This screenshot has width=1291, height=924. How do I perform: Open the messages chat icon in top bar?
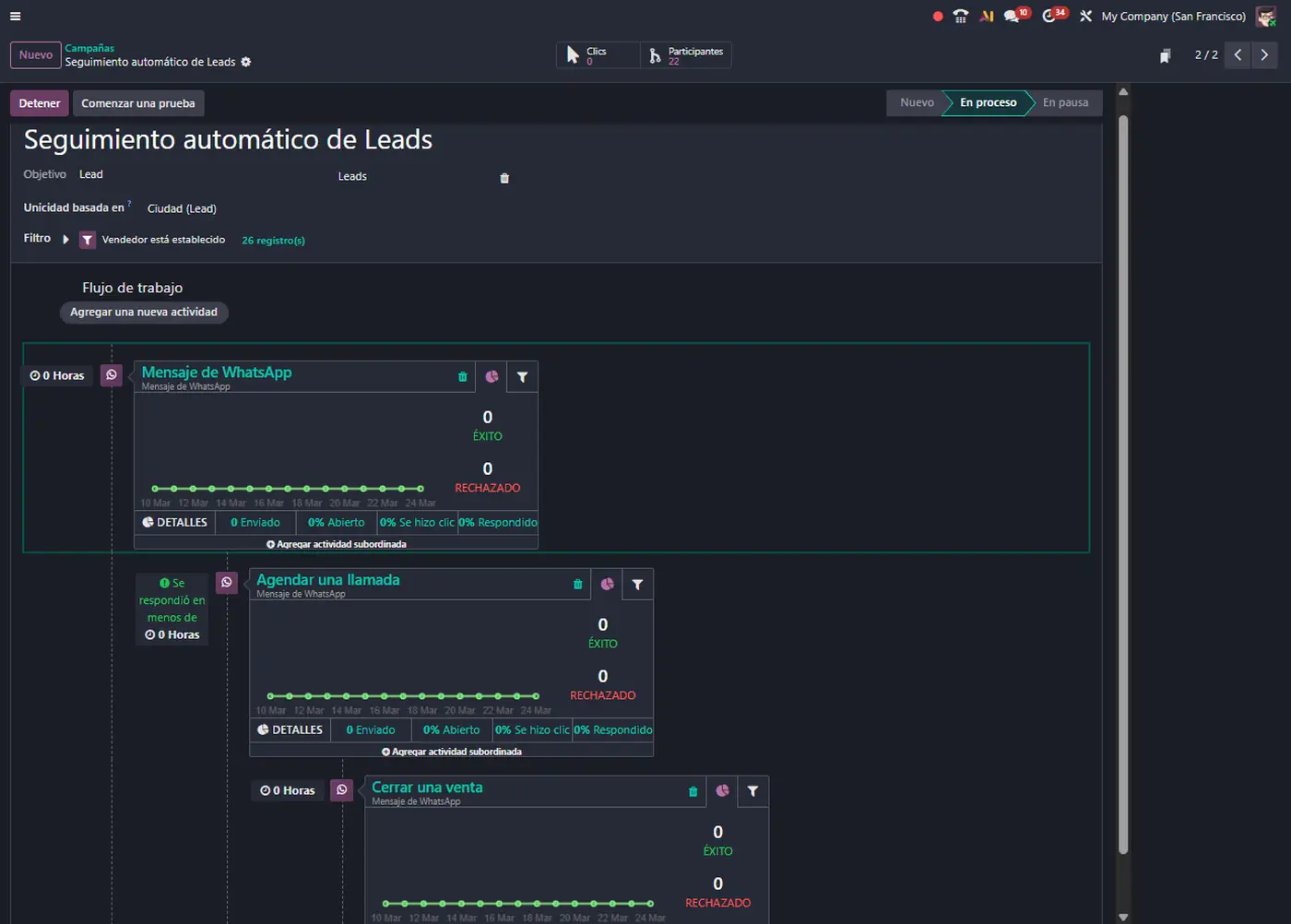[1013, 17]
